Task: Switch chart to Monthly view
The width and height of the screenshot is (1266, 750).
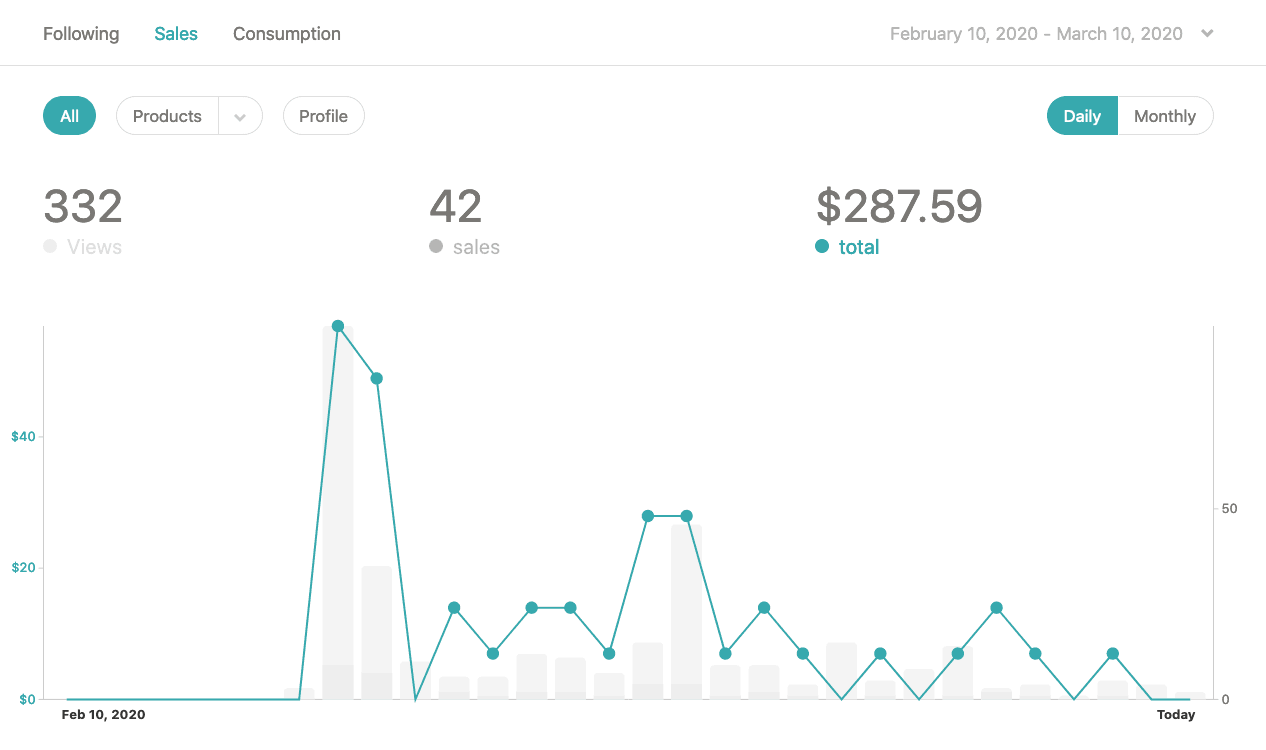Action: pos(1164,115)
